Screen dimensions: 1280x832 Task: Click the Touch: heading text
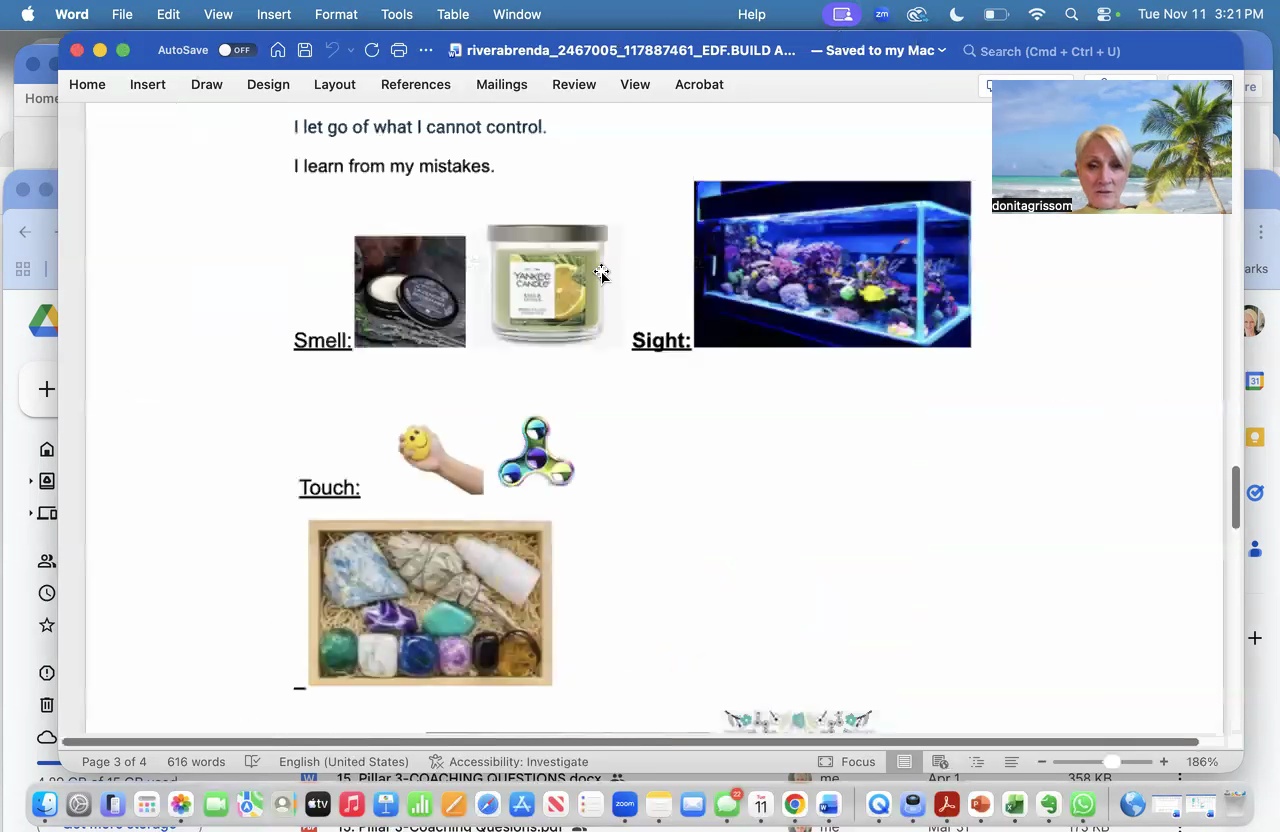pos(329,487)
